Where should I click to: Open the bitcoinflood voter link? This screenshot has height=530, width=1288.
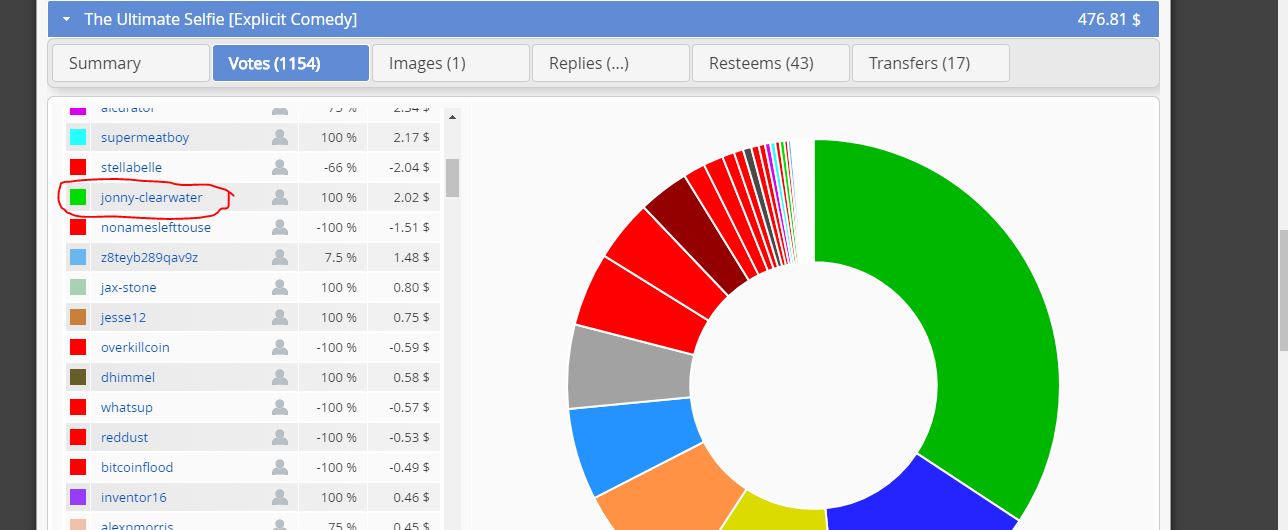click(x=137, y=467)
